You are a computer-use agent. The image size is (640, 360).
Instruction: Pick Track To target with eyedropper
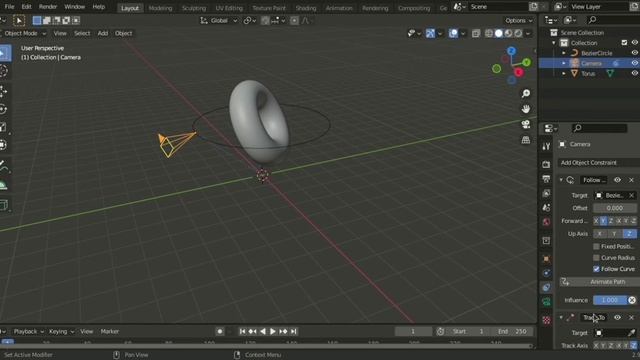632,333
